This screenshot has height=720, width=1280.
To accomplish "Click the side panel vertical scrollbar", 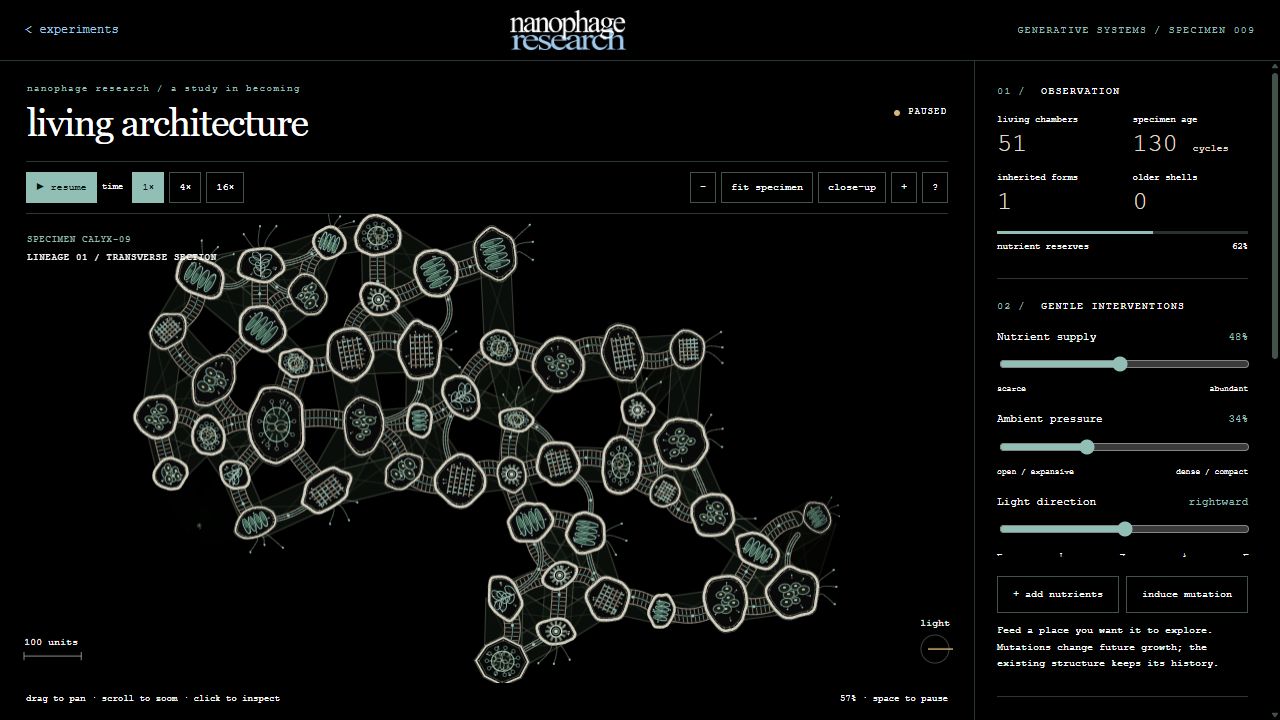I will [1275, 215].
